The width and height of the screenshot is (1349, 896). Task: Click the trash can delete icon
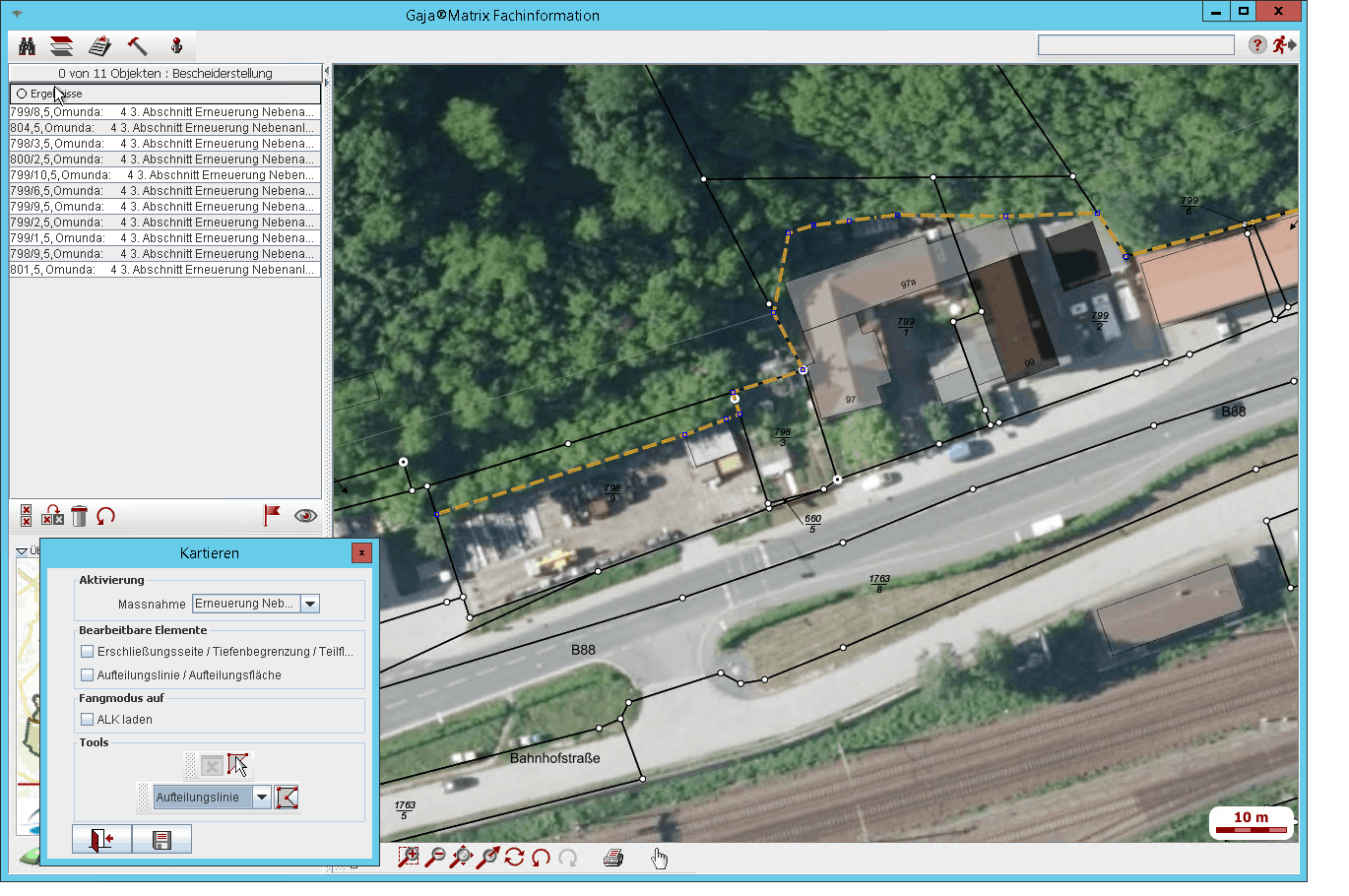(80, 516)
